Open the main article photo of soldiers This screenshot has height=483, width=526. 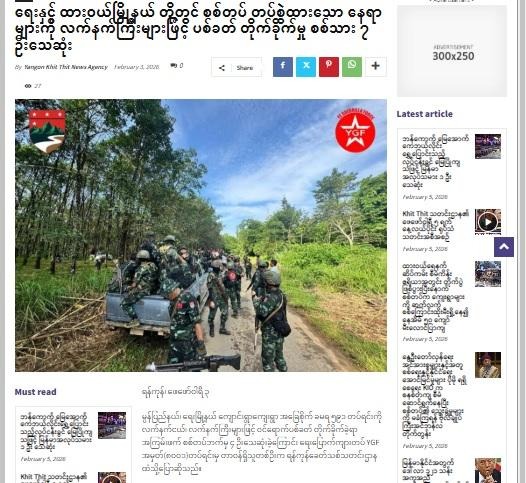[x=201, y=235]
